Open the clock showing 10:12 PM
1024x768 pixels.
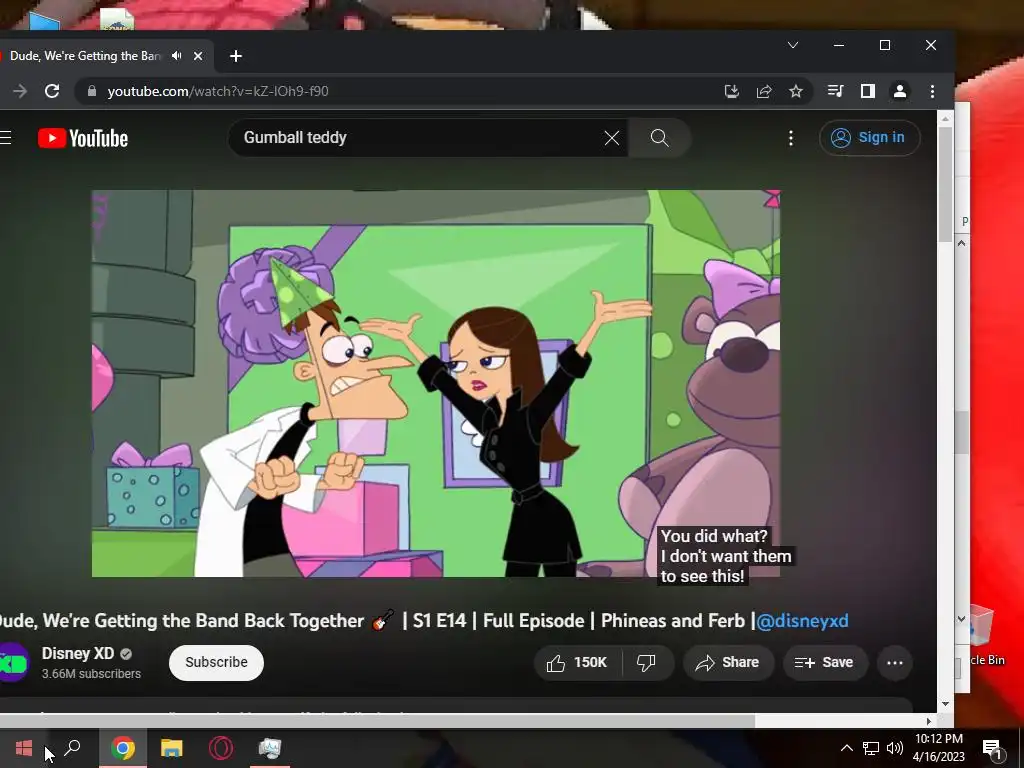point(938,748)
